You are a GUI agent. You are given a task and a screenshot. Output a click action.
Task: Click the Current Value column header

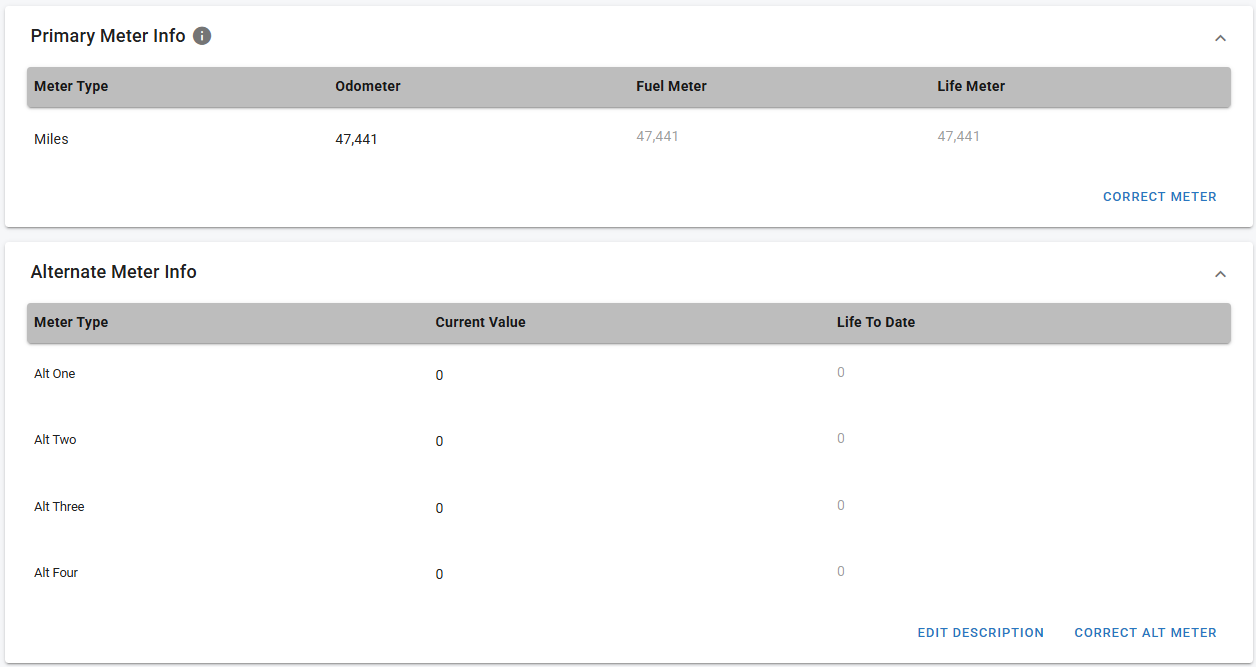click(x=480, y=322)
